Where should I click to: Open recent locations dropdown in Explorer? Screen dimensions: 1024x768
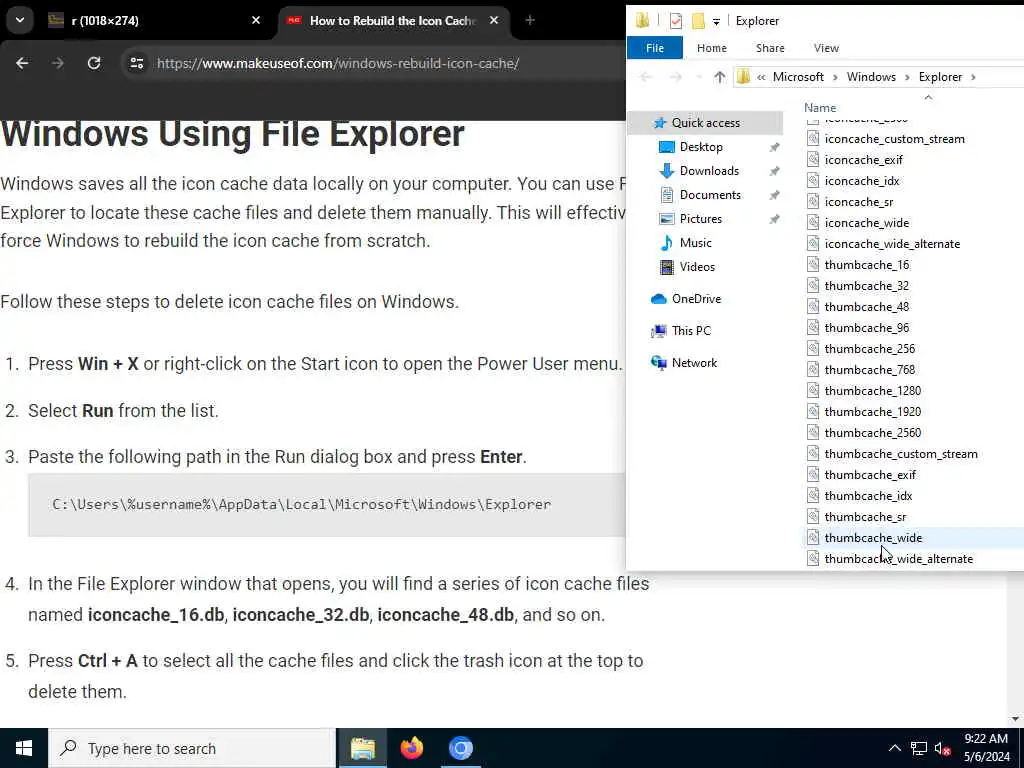coord(699,77)
